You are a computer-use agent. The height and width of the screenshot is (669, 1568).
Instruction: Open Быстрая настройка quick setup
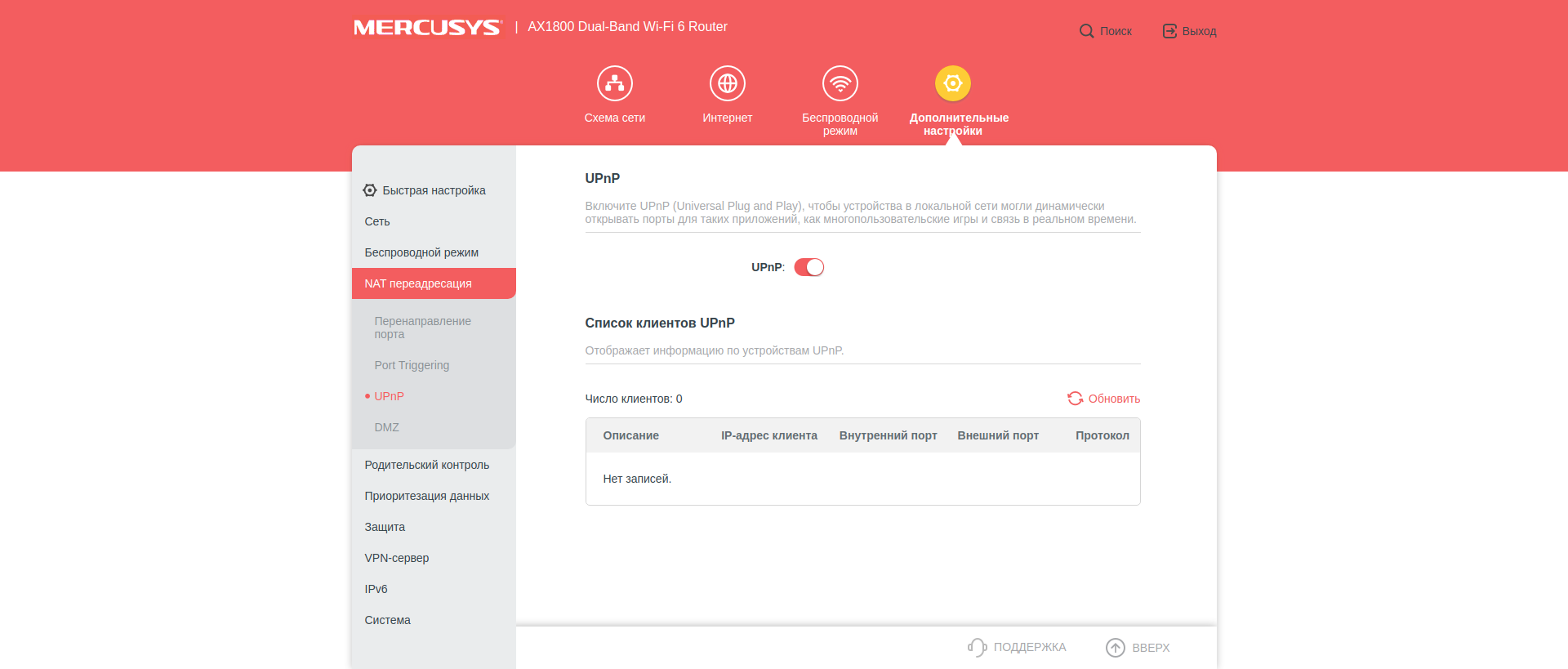(x=434, y=190)
